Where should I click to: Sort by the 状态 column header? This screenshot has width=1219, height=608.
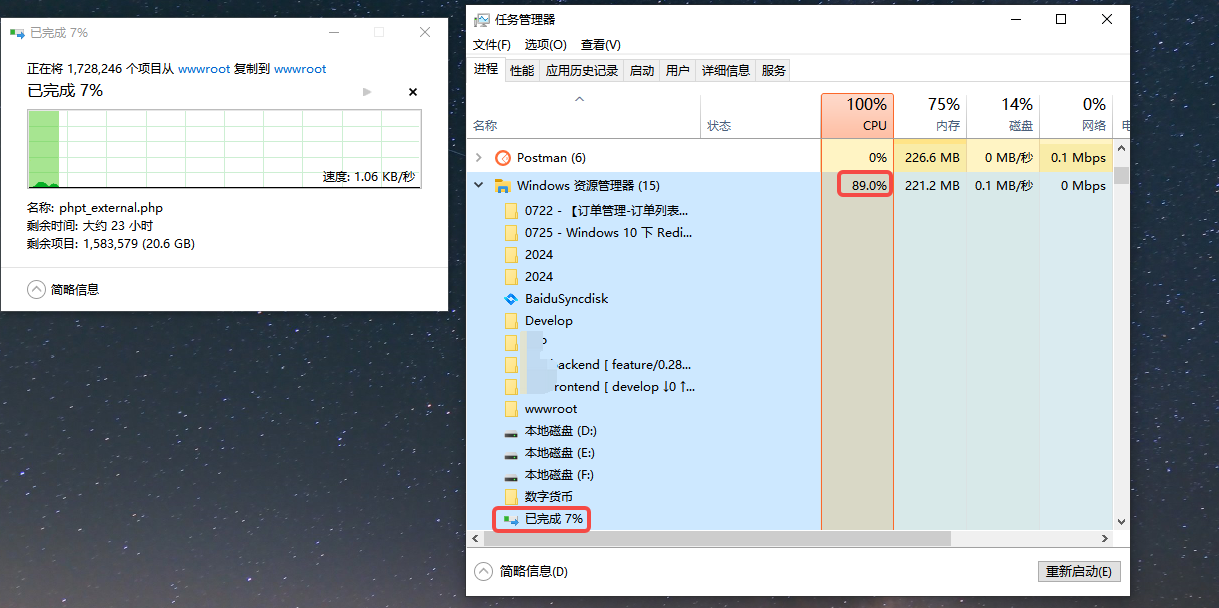pyautogui.click(x=760, y=116)
